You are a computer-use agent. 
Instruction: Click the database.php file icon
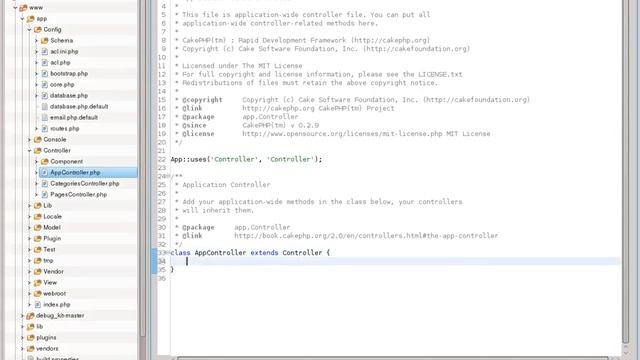pyautogui.click(x=44, y=96)
